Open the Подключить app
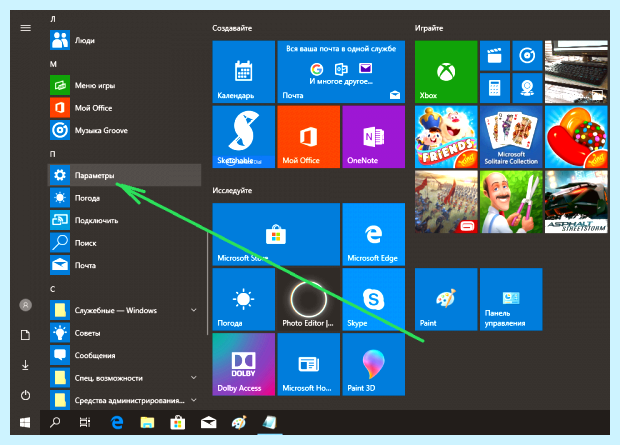This screenshot has height=445, width=620. click(124, 220)
